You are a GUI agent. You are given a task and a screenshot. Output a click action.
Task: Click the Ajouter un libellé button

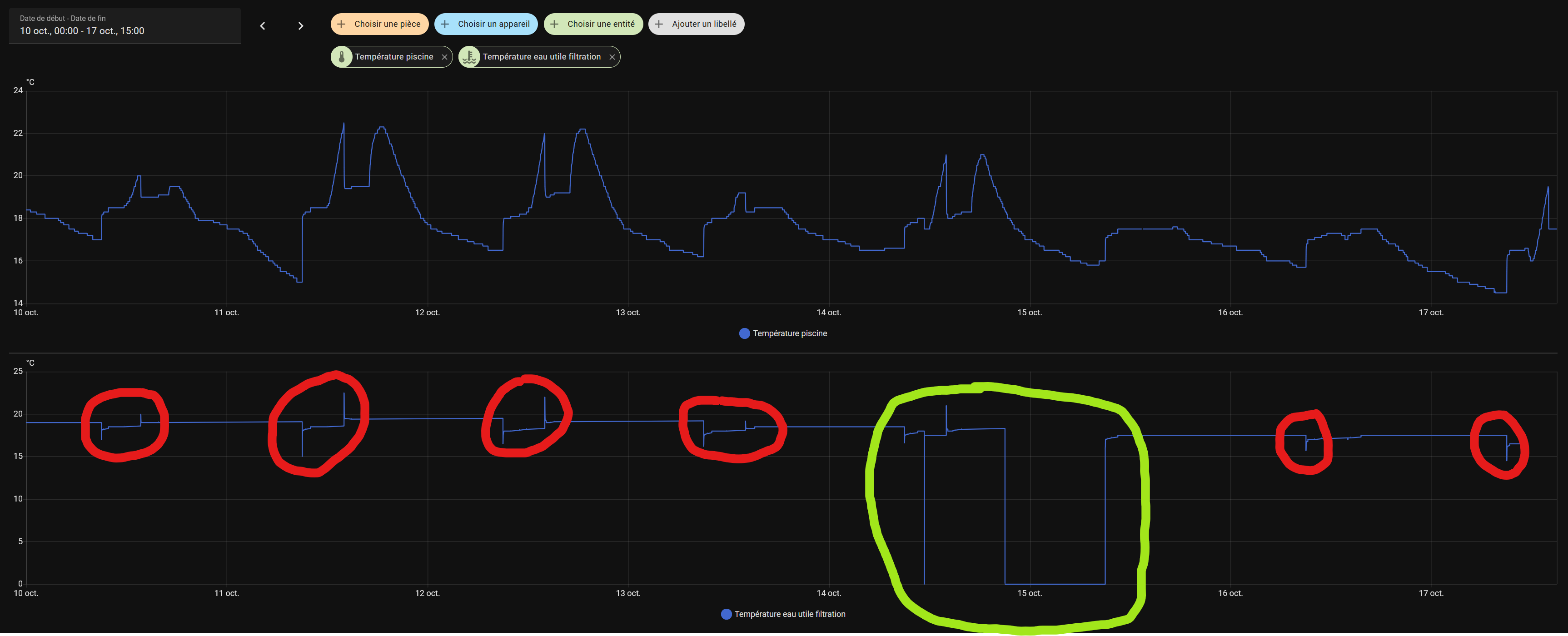(x=704, y=25)
